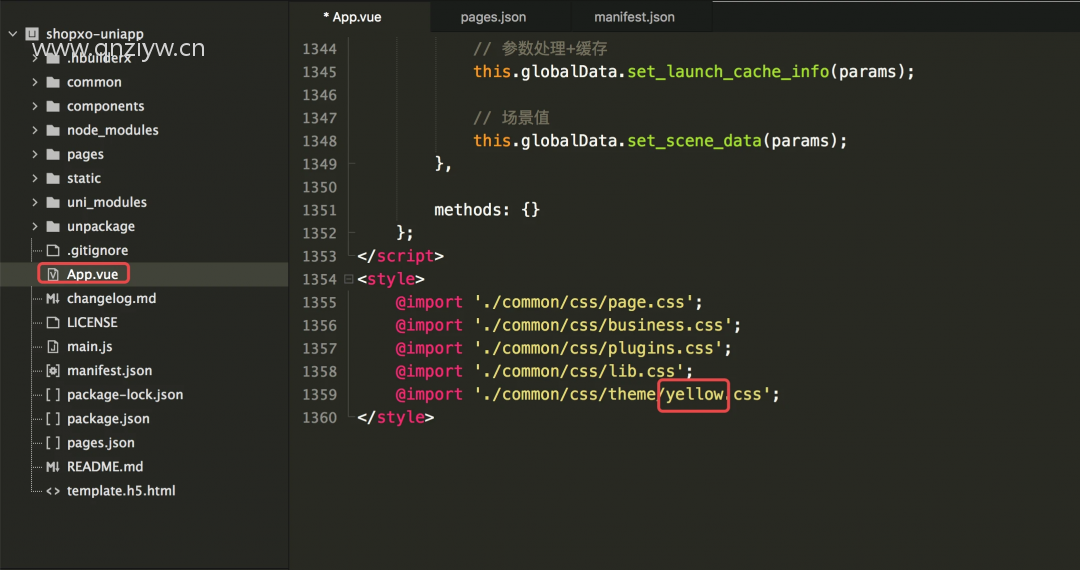Expand the unpackage folder chevron

pyautogui.click(x=34, y=226)
